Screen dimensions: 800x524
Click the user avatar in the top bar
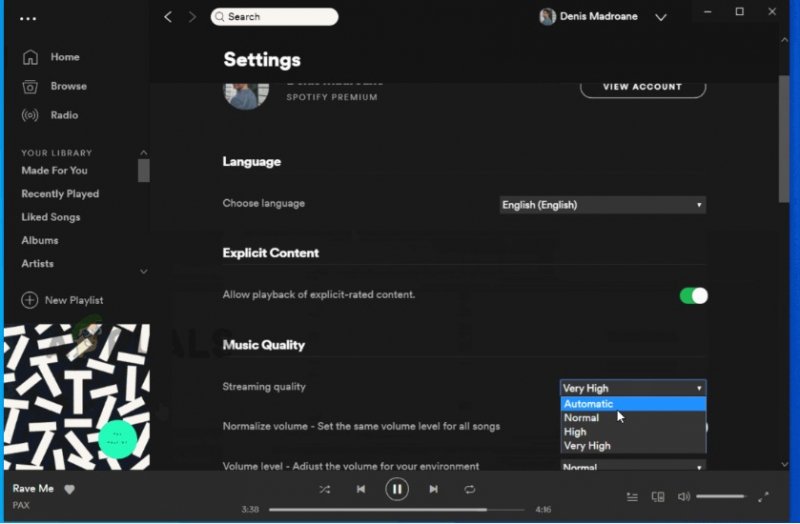(547, 17)
